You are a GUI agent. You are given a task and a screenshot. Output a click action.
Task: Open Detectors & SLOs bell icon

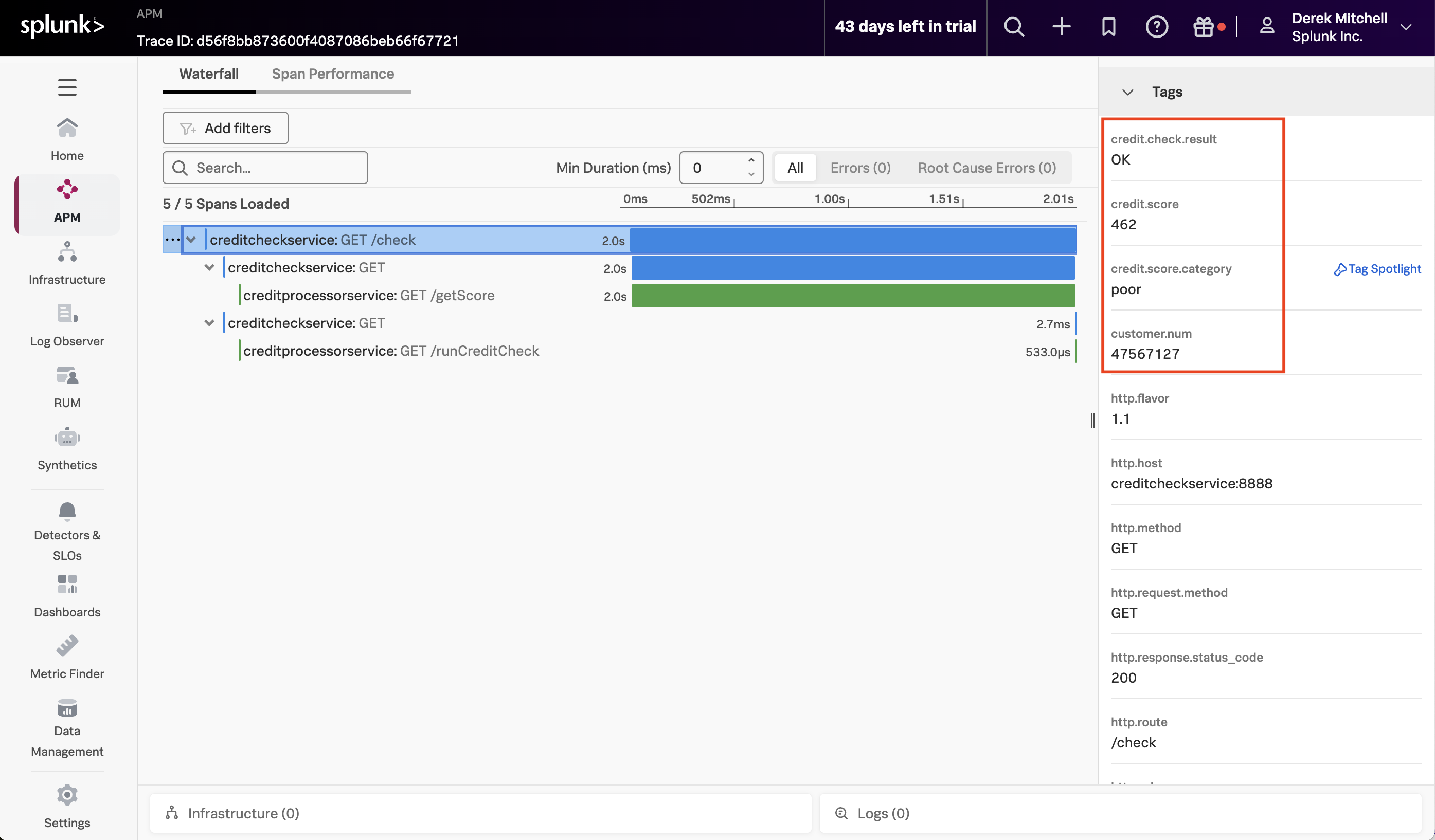coord(67,511)
